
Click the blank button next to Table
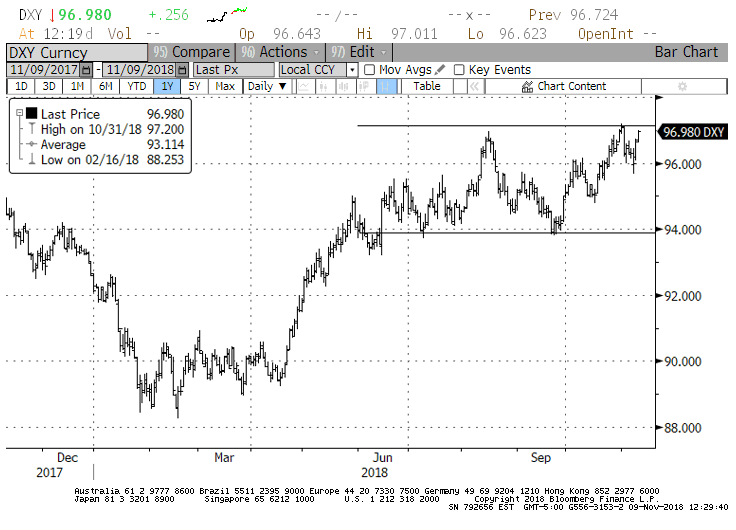pos(460,87)
